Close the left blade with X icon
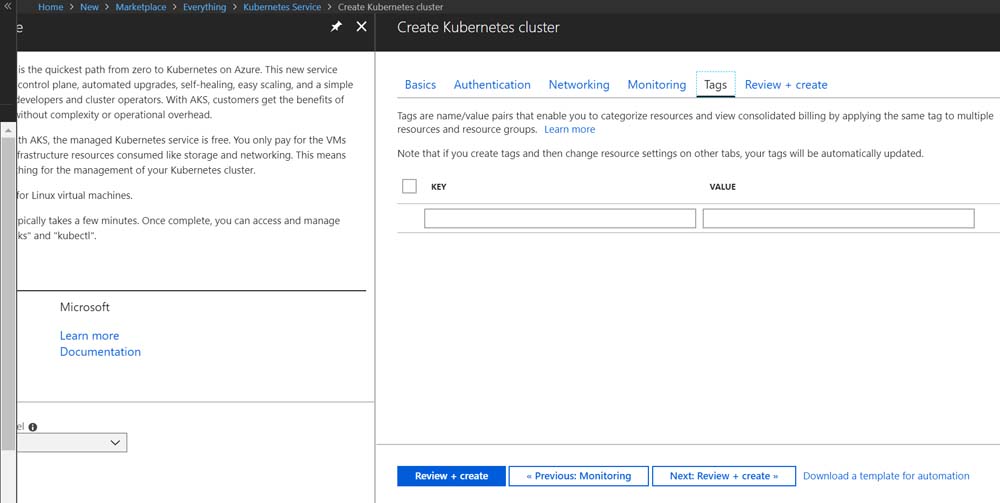1000x503 pixels. pyautogui.click(x=362, y=27)
